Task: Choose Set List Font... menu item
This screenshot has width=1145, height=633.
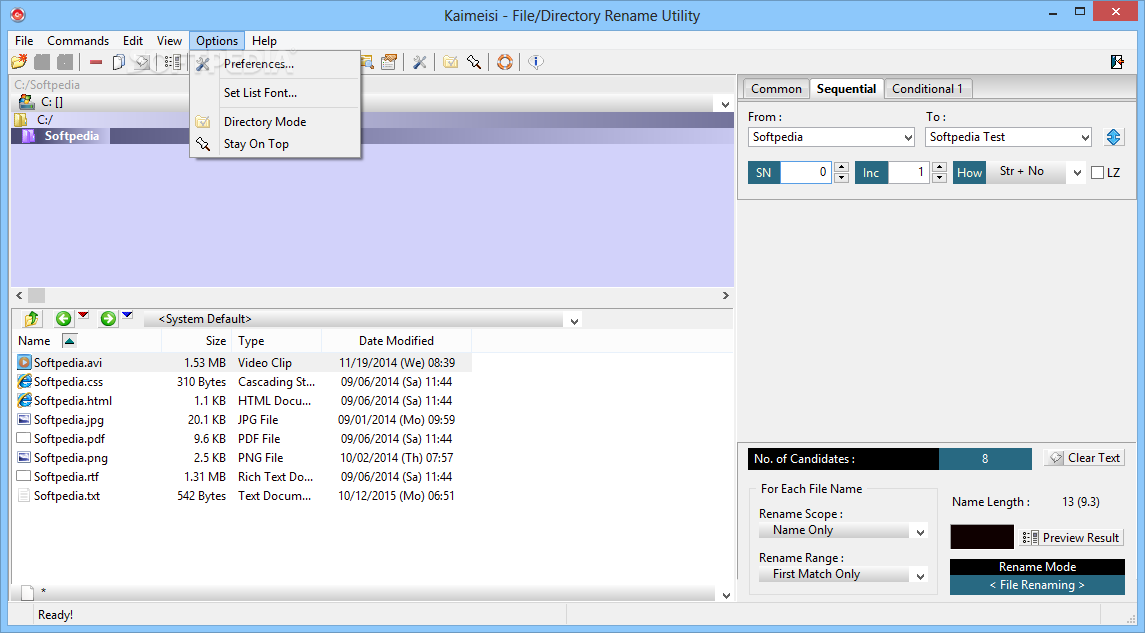Action: [x=260, y=93]
